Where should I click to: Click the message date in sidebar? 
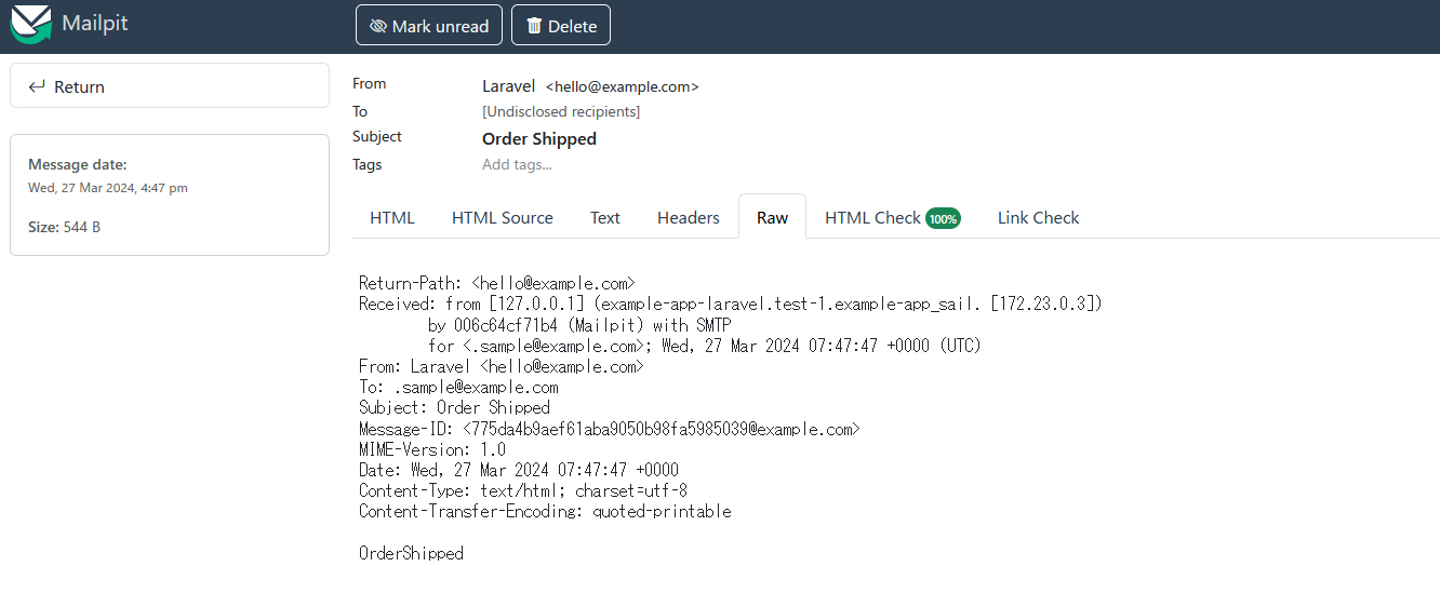[x=108, y=187]
